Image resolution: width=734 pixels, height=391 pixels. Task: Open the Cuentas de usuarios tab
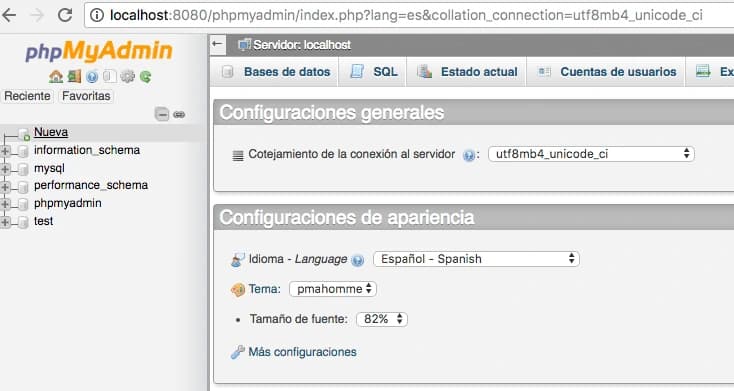606,72
